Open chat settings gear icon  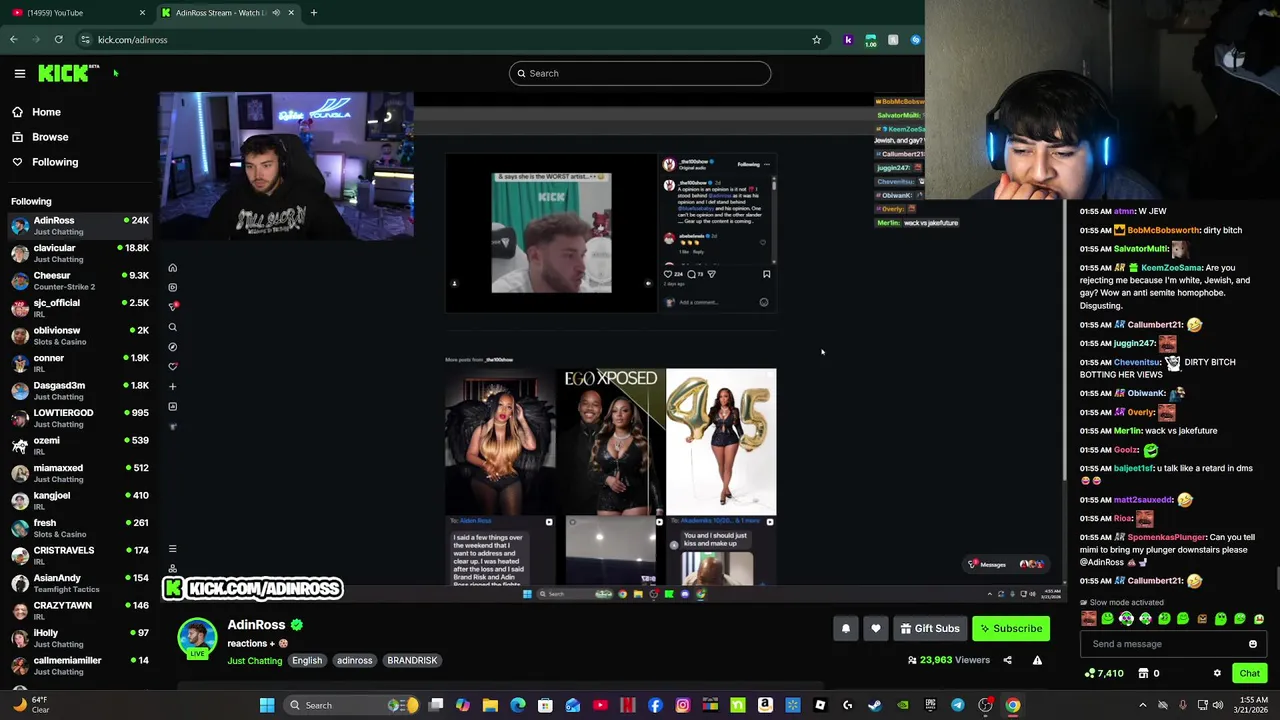(1217, 673)
